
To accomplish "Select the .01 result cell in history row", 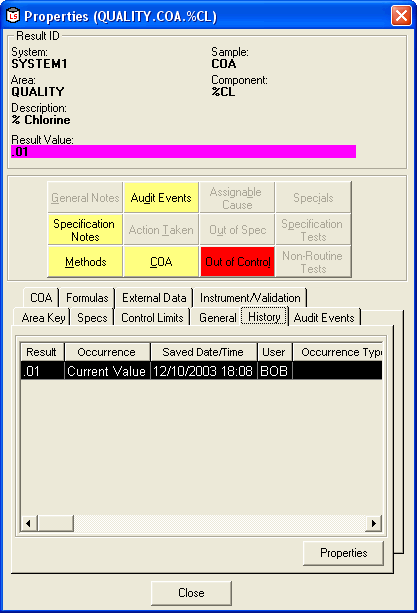I will [x=42, y=371].
